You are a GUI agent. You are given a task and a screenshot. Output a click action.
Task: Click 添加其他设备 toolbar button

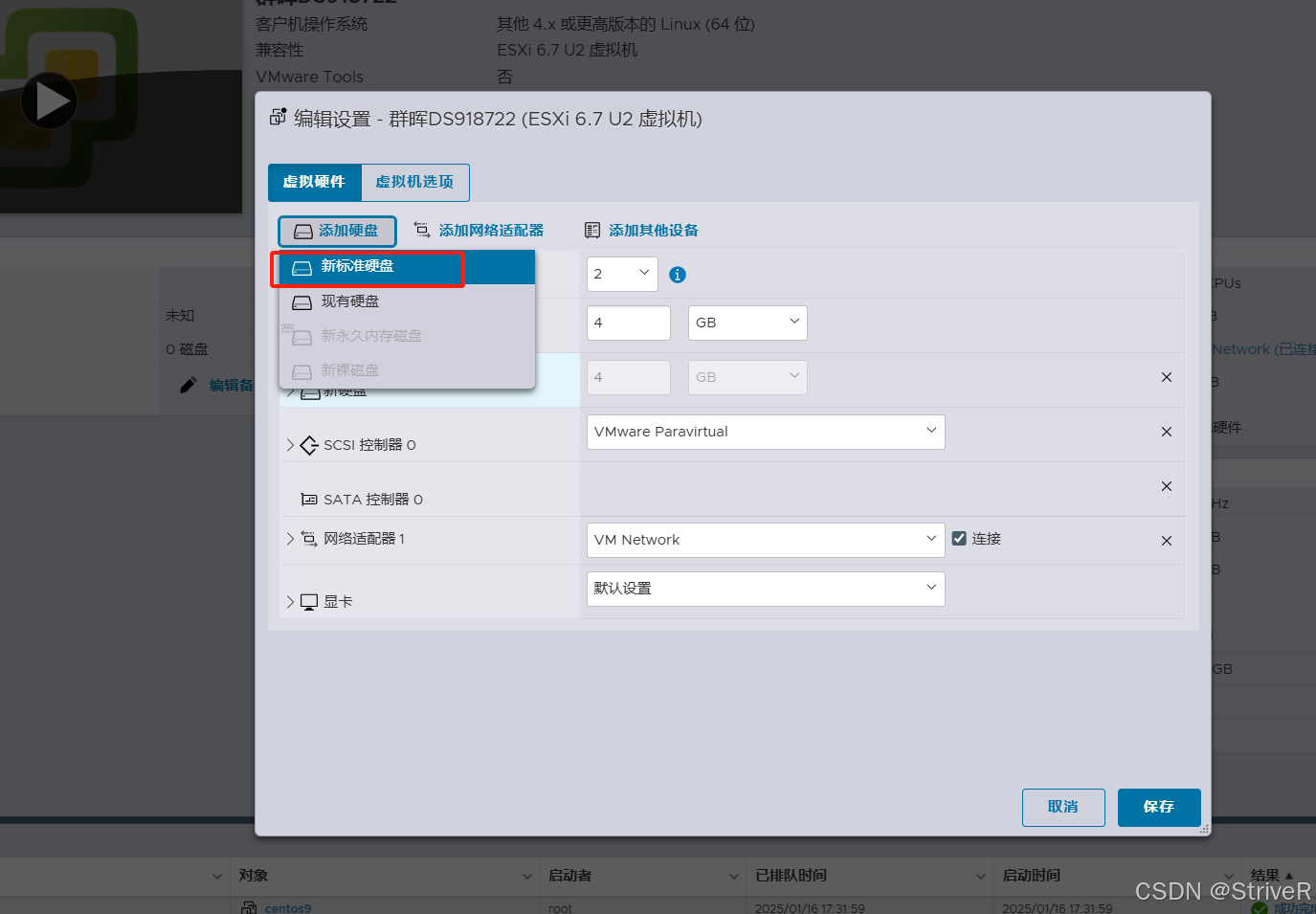(641, 231)
